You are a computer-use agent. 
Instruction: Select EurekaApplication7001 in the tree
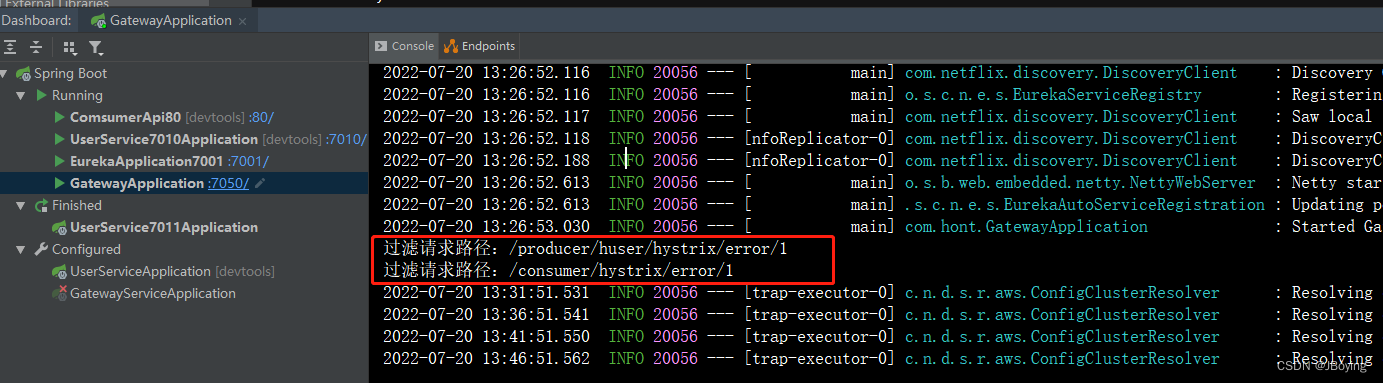tap(147, 161)
